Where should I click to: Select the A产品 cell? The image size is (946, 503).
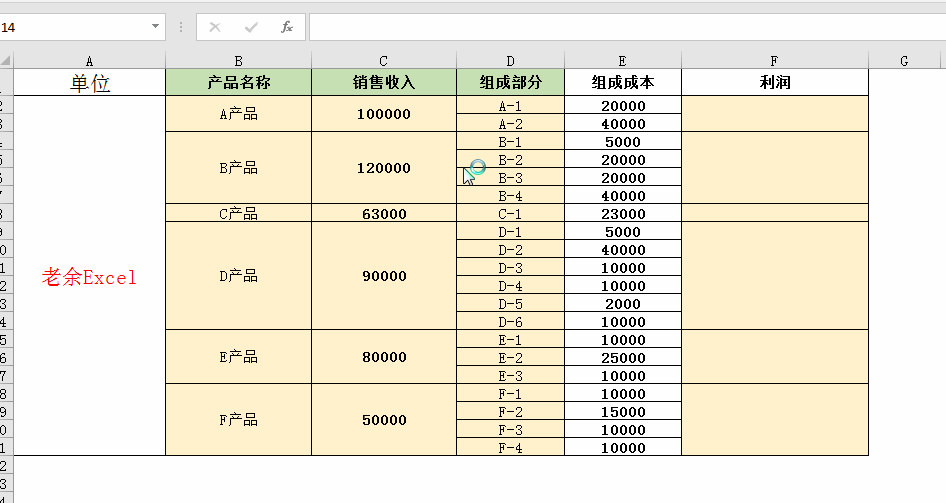(238, 114)
